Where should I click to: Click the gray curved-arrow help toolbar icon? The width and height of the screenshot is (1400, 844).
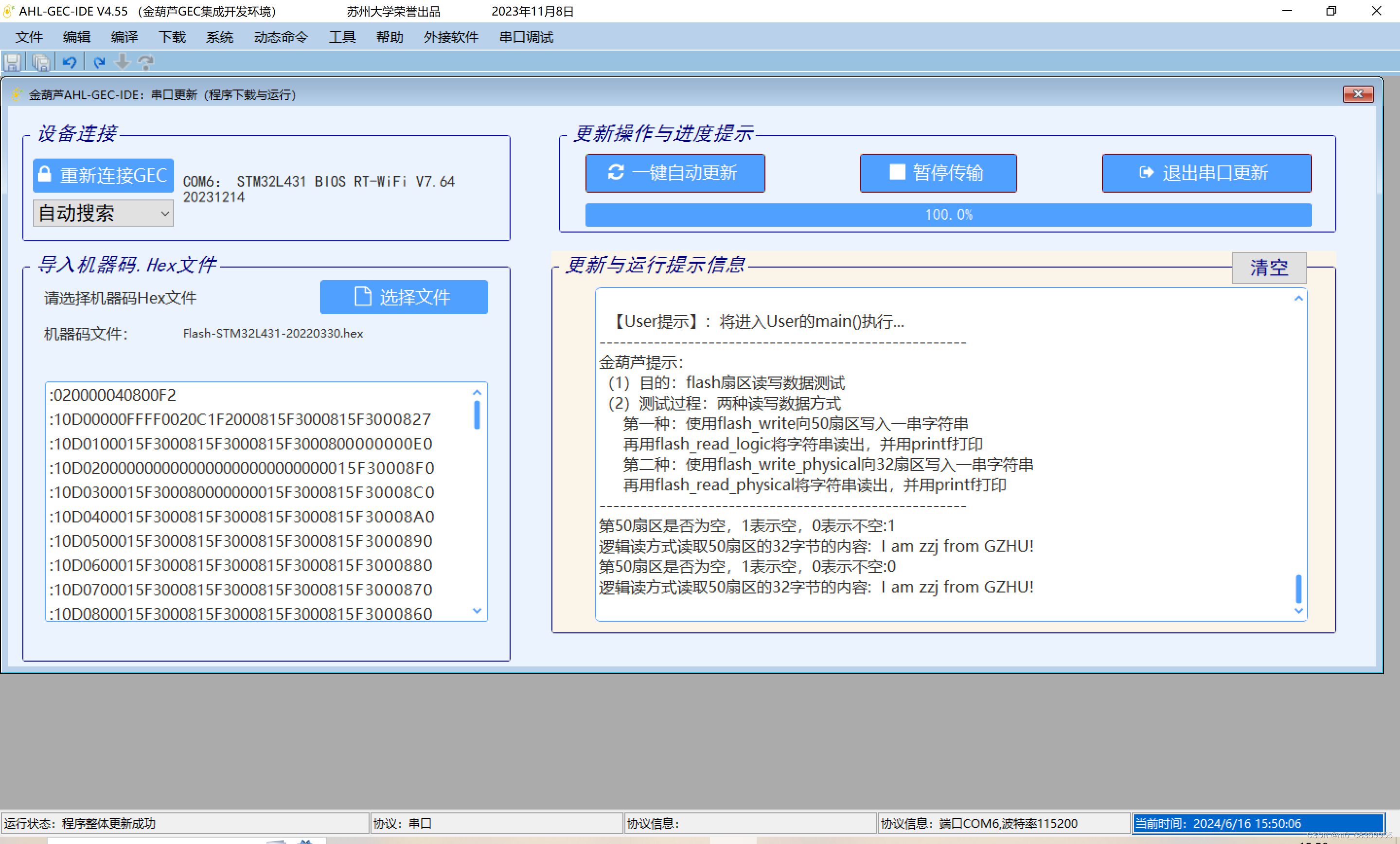tap(146, 62)
